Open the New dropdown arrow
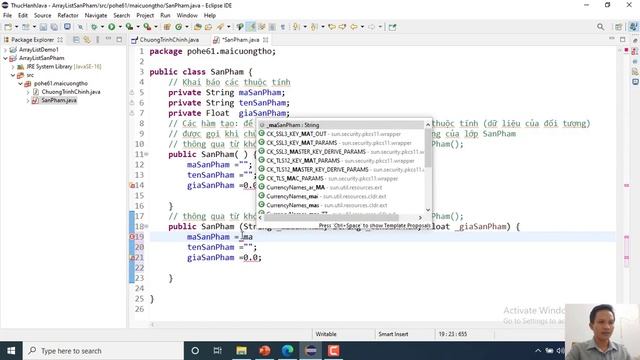640x360 pixels. click(16, 27)
